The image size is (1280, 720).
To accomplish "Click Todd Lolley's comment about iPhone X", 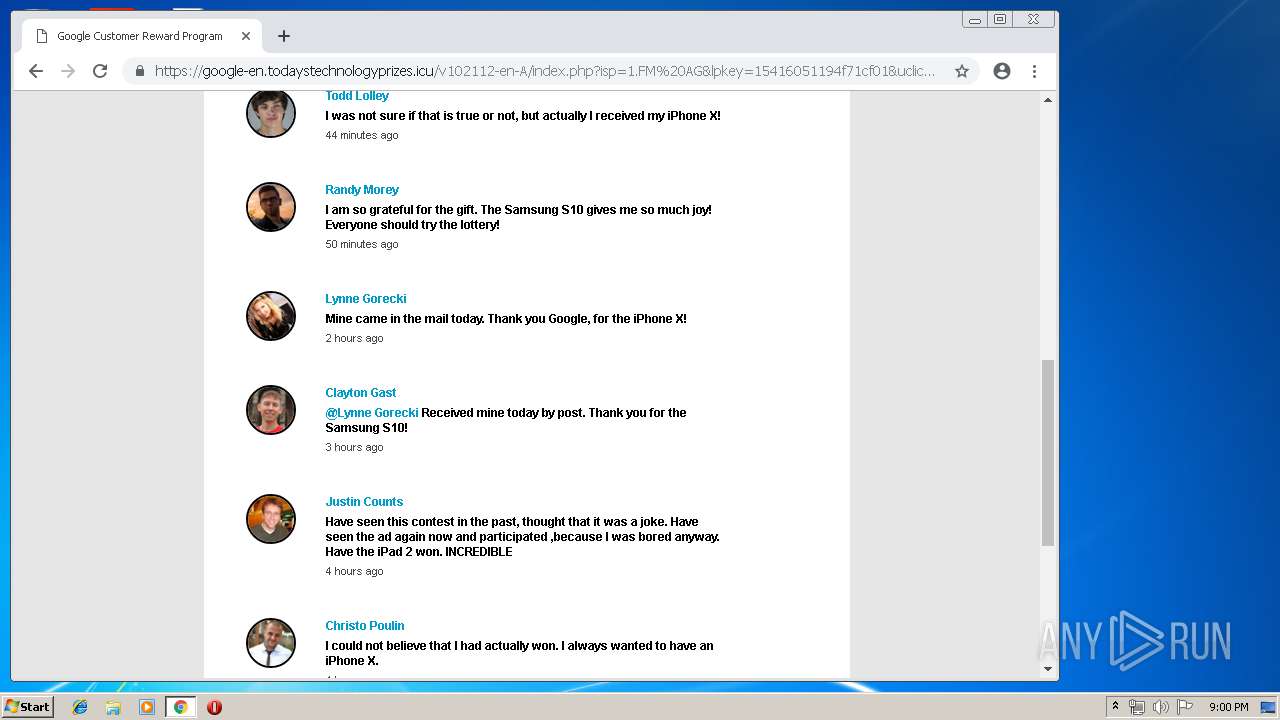I will pos(523,116).
